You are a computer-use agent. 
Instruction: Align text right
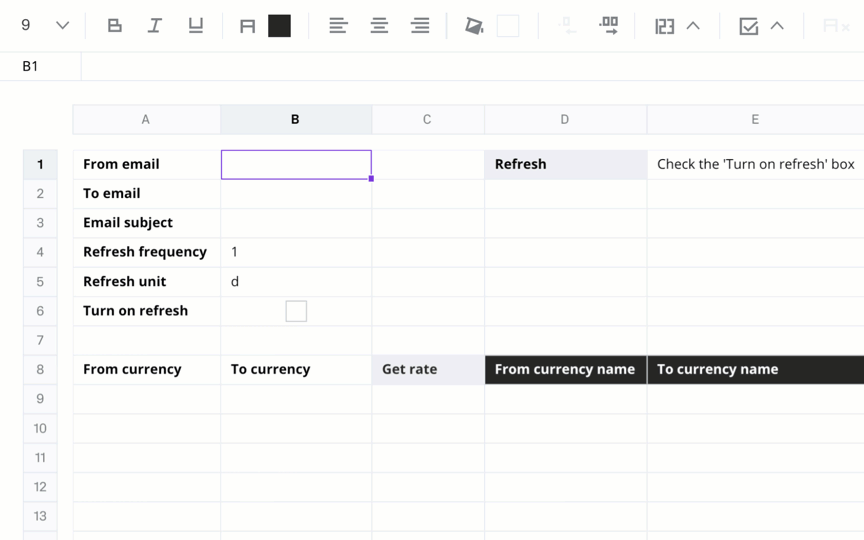pyautogui.click(x=420, y=25)
